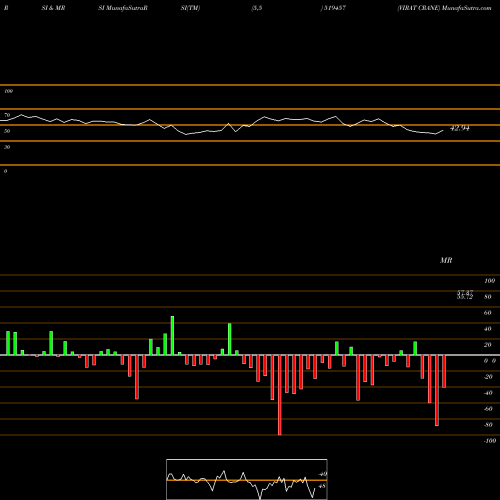Click the RSI axis label 30

pyautogui.click(x=7, y=147)
